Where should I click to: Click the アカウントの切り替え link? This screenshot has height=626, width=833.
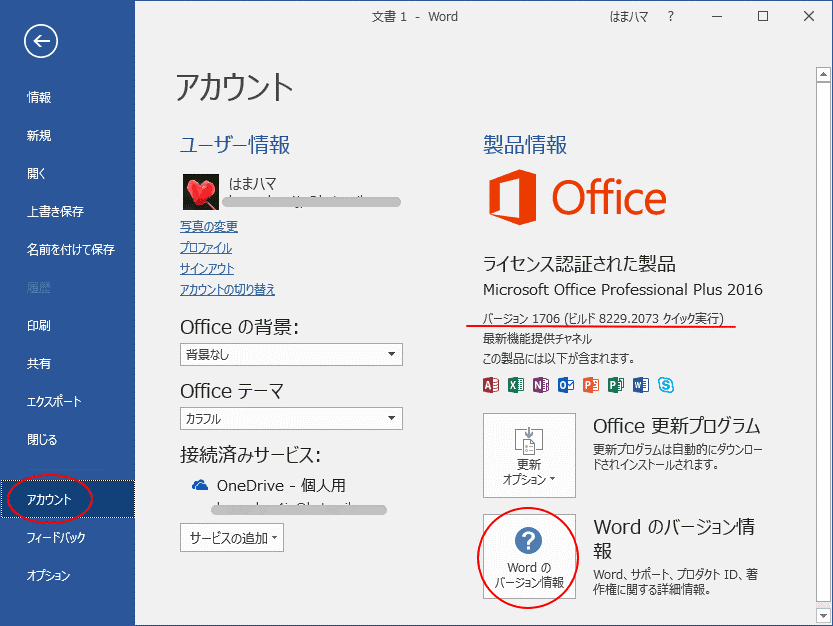click(227, 290)
